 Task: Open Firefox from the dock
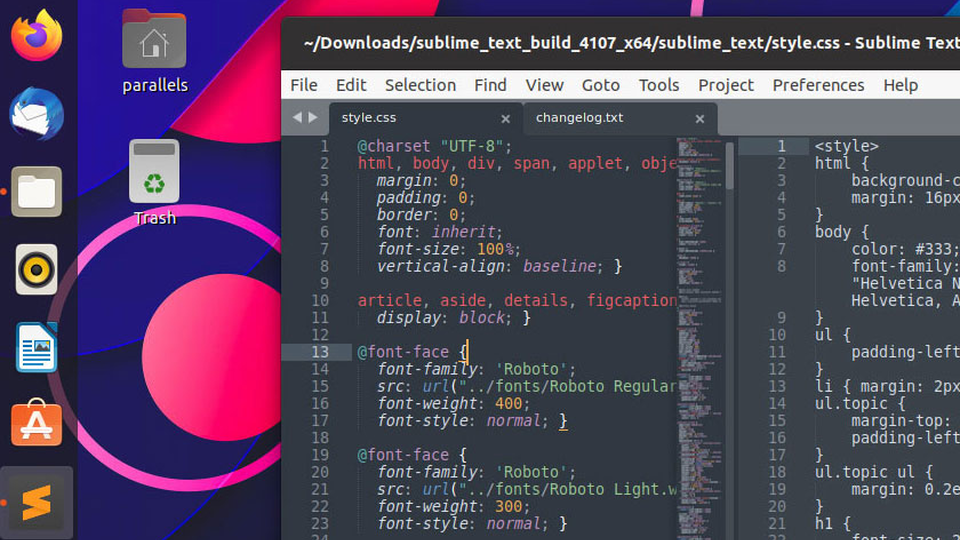[x=37, y=35]
